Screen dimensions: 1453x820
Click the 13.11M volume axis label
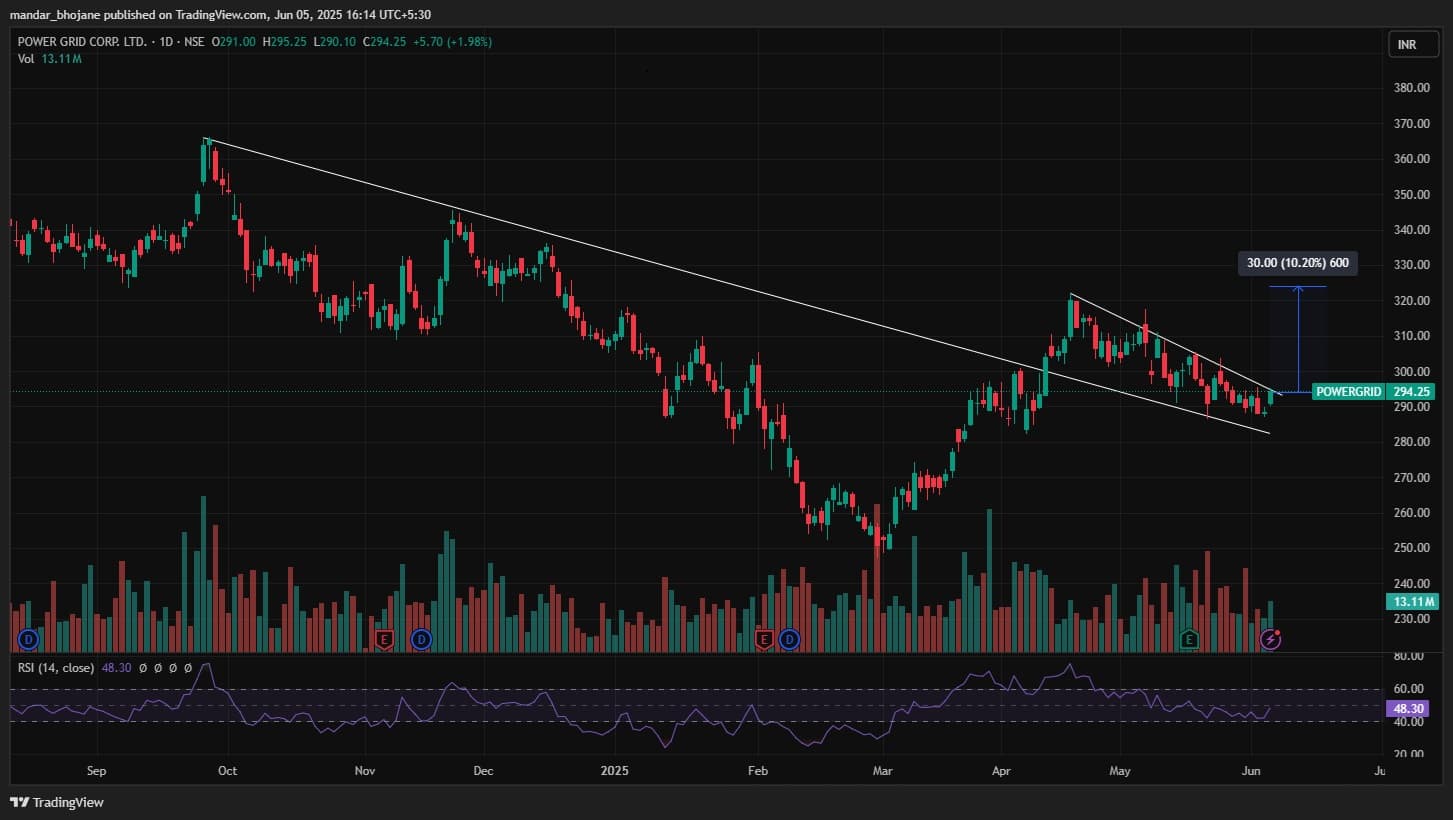coord(1412,601)
